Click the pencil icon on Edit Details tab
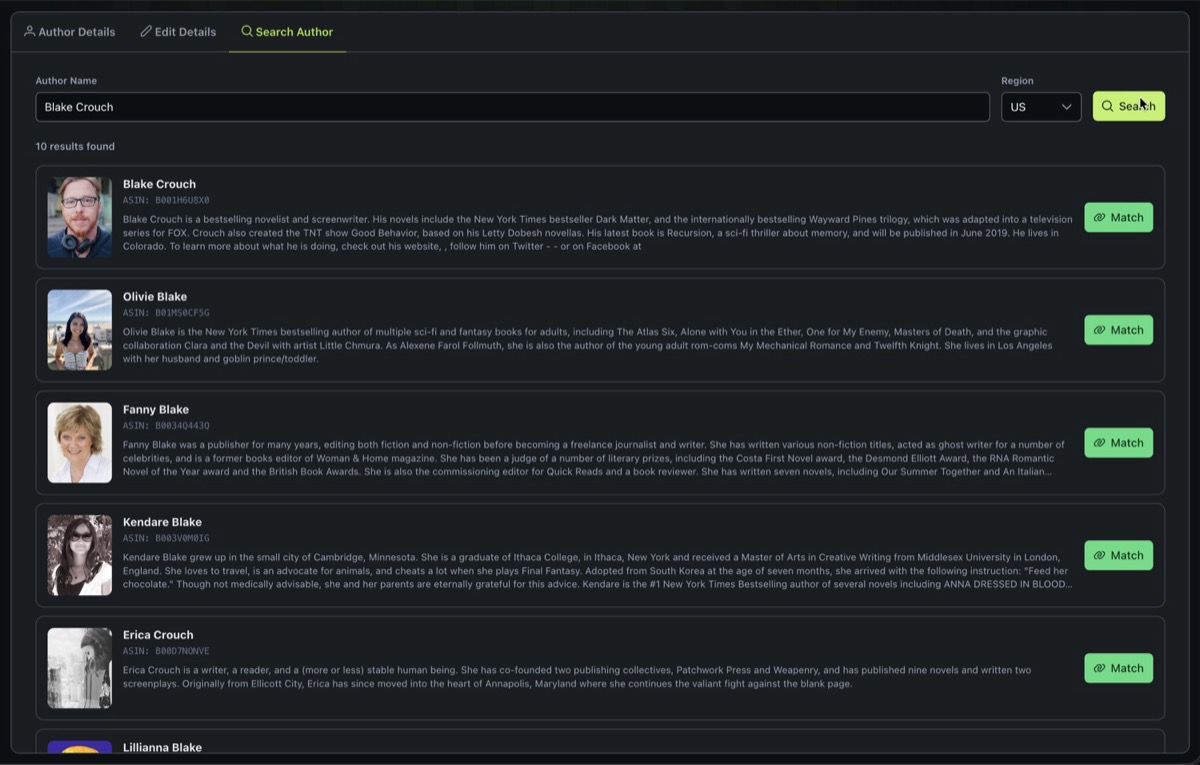The image size is (1200, 765). 146,32
